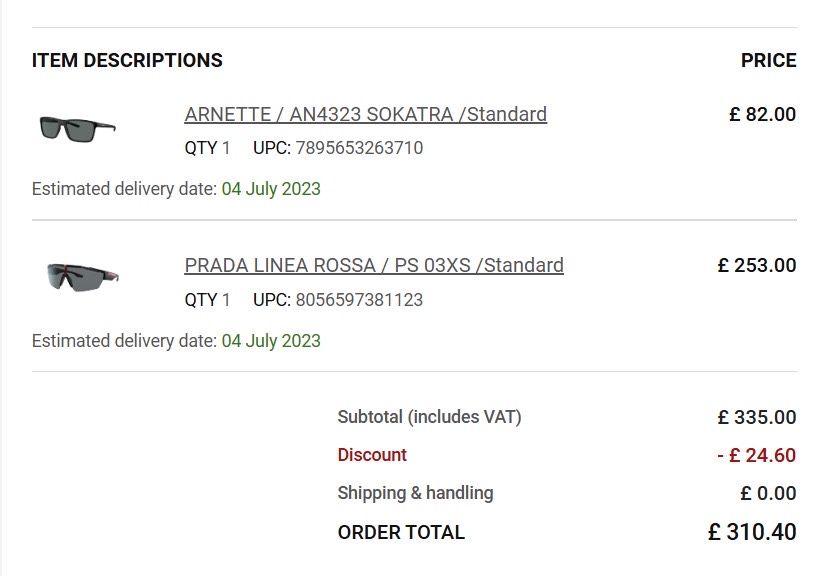The height and width of the screenshot is (576, 827).
Task: Click the Arnette item's 04 July 2023 delivery date
Action: tap(271, 189)
